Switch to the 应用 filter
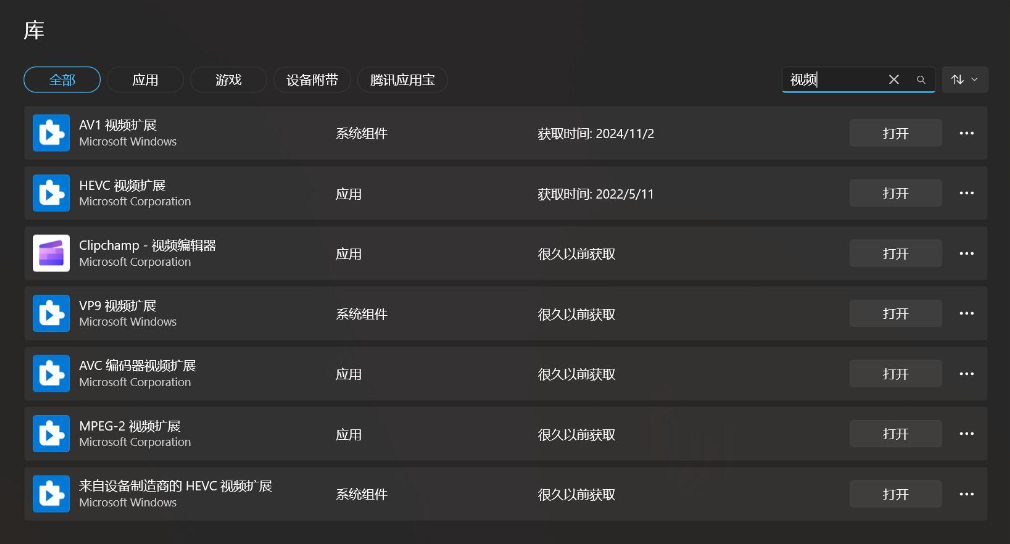Viewport: 1010px width, 544px height. [145, 80]
